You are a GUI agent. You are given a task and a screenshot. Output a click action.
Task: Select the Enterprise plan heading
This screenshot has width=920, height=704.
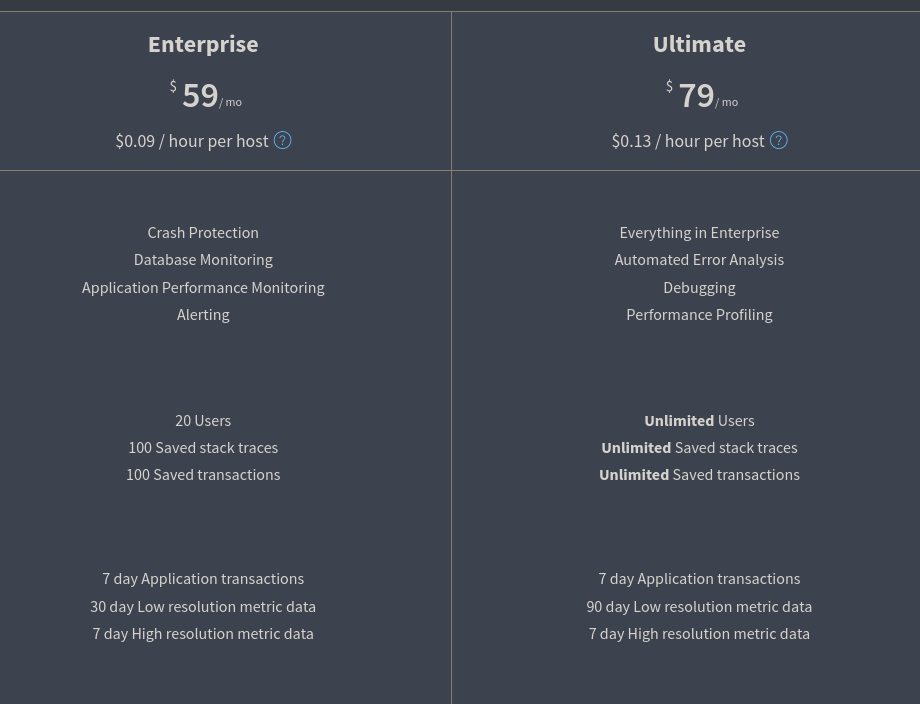(x=203, y=45)
